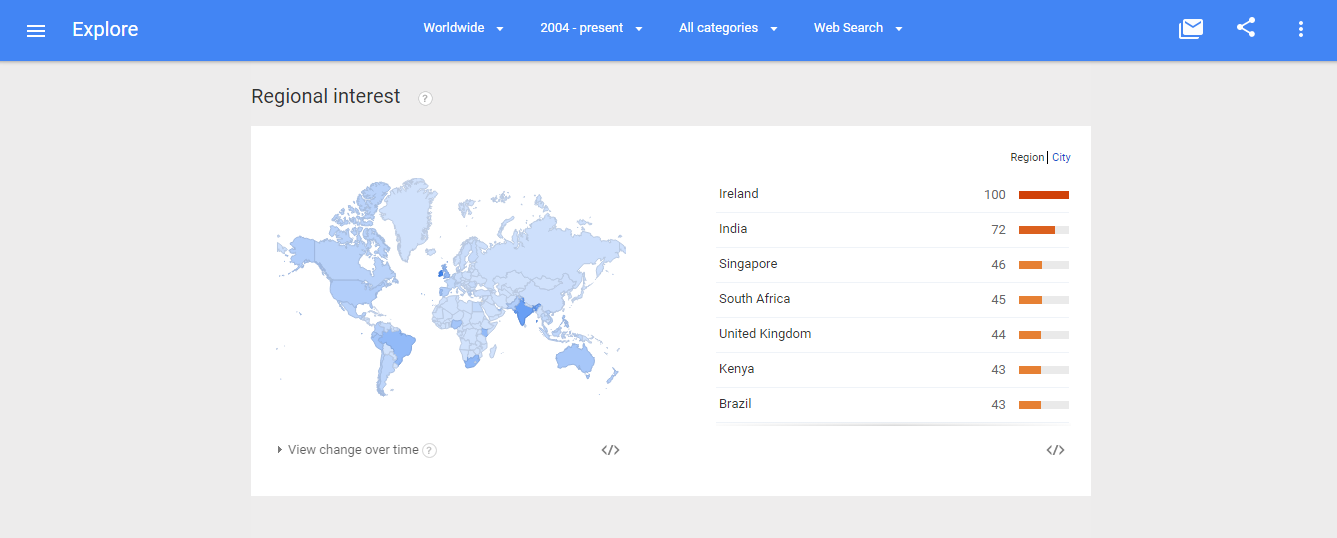Click help icon beside View change over time
The image size is (1337, 538).
point(429,450)
